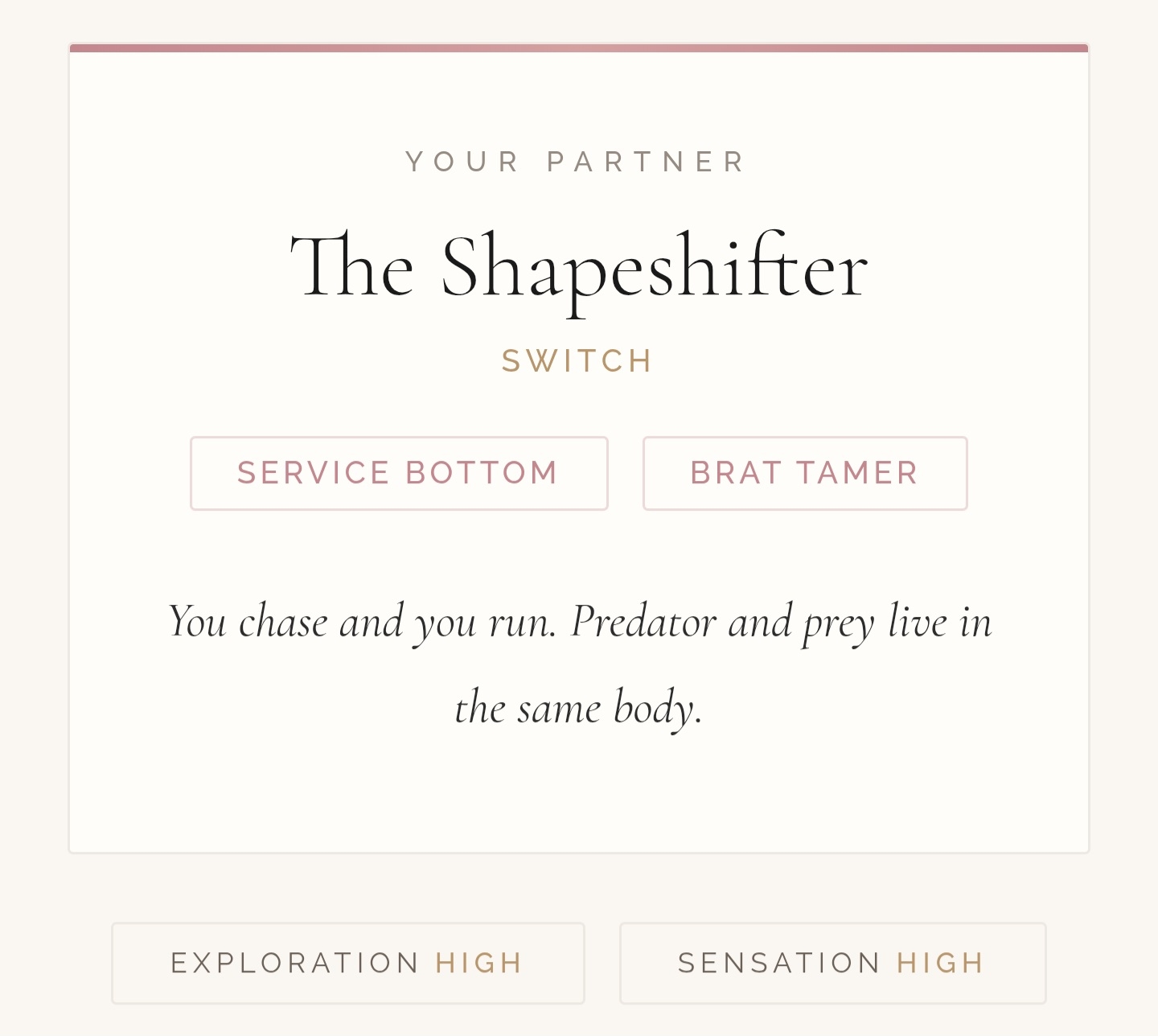Click the word SENSATION in the badge

(779, 963)
